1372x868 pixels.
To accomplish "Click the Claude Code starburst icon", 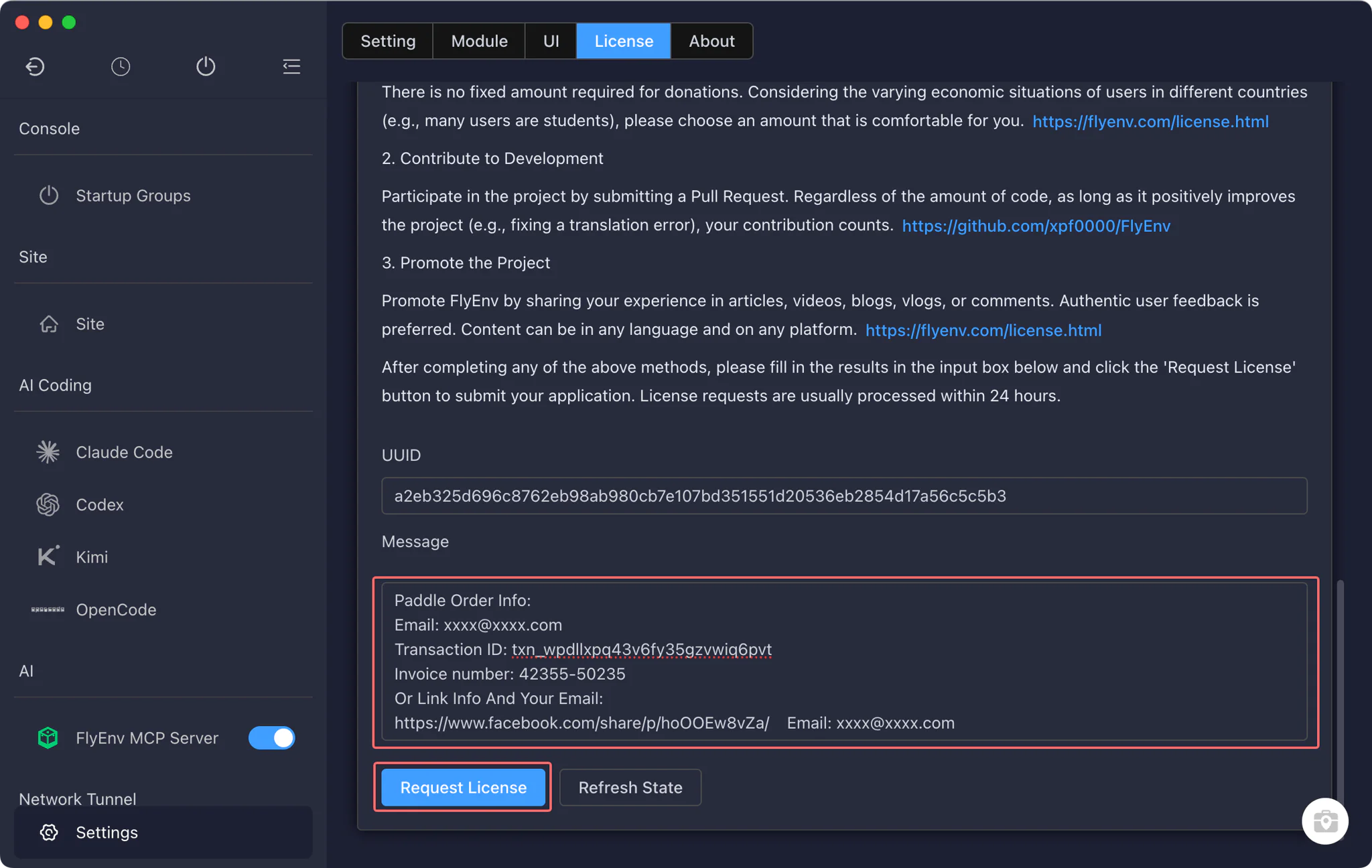I will coord(48,452).
